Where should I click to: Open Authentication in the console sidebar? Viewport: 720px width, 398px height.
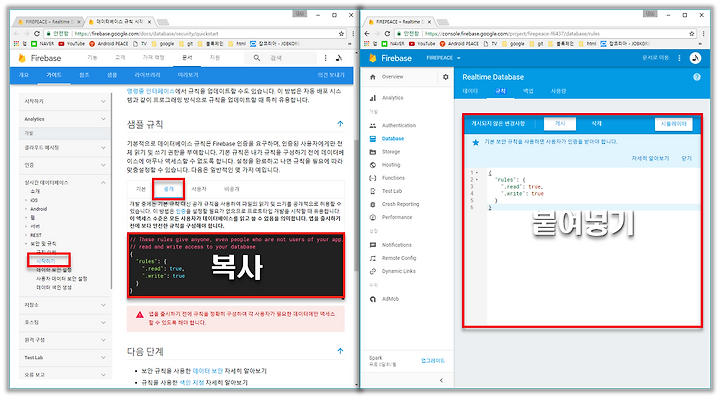point(399,125)
